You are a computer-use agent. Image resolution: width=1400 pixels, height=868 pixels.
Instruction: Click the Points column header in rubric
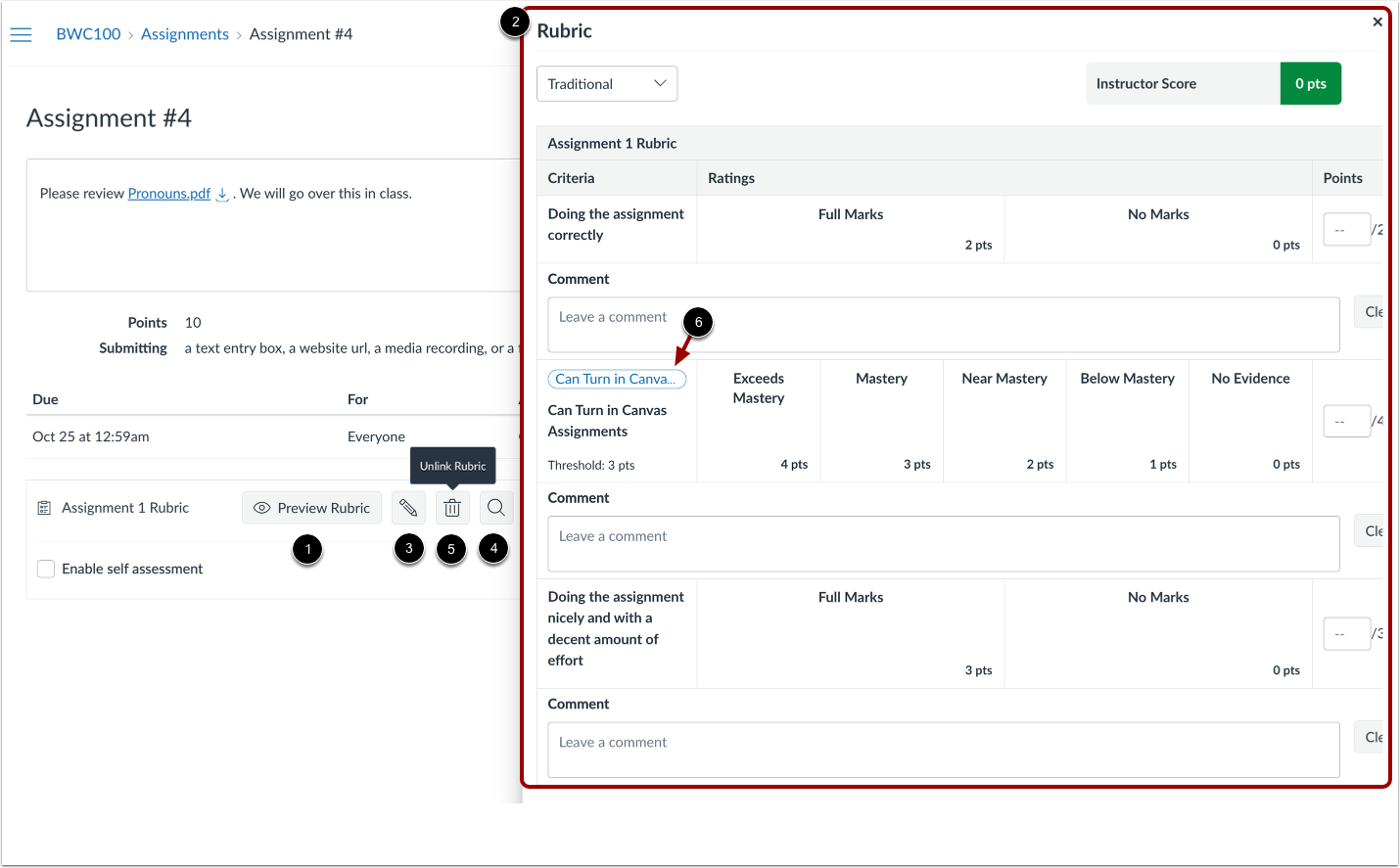point(1342,178)
